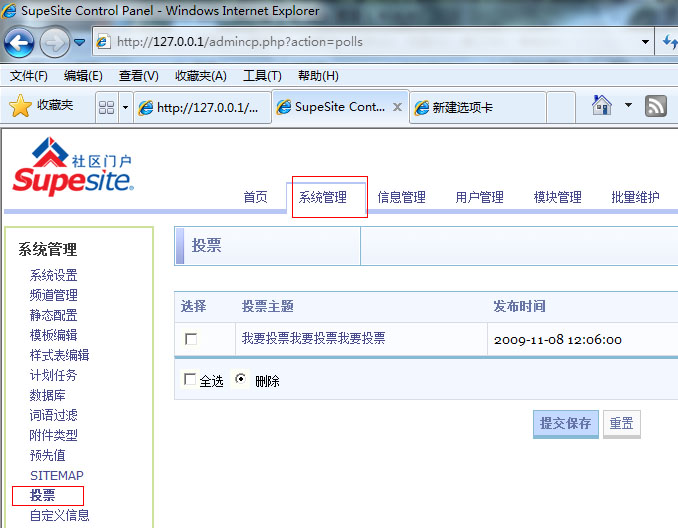Screen dimensions: 678x528
Task: Switch to the 新建选项卡 tab
Action: [x=477, y=107]
